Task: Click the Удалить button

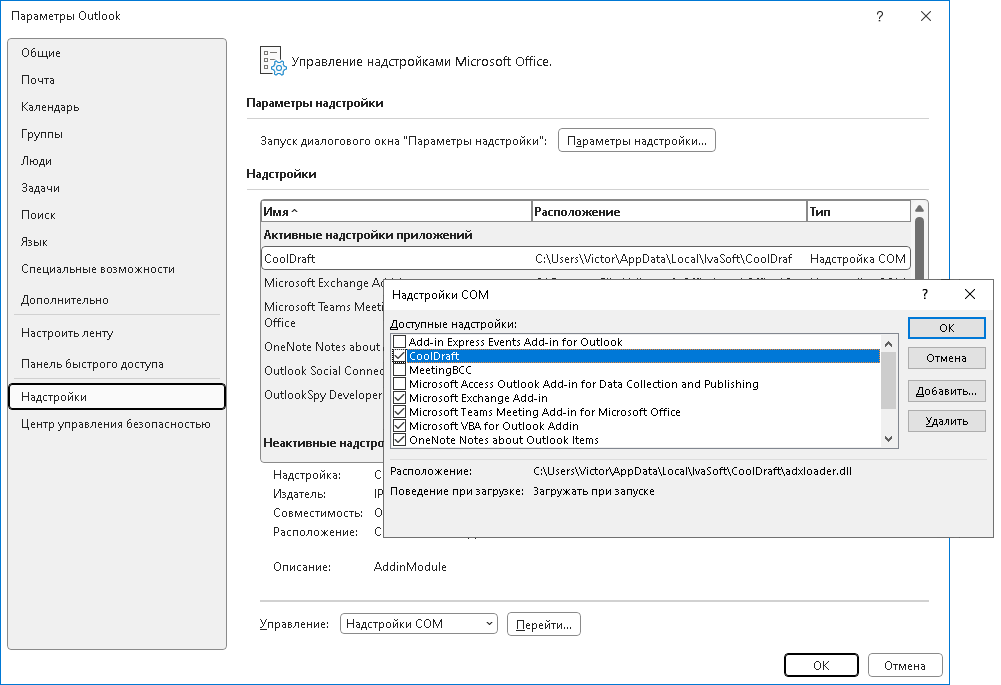Action: point(947,421)
